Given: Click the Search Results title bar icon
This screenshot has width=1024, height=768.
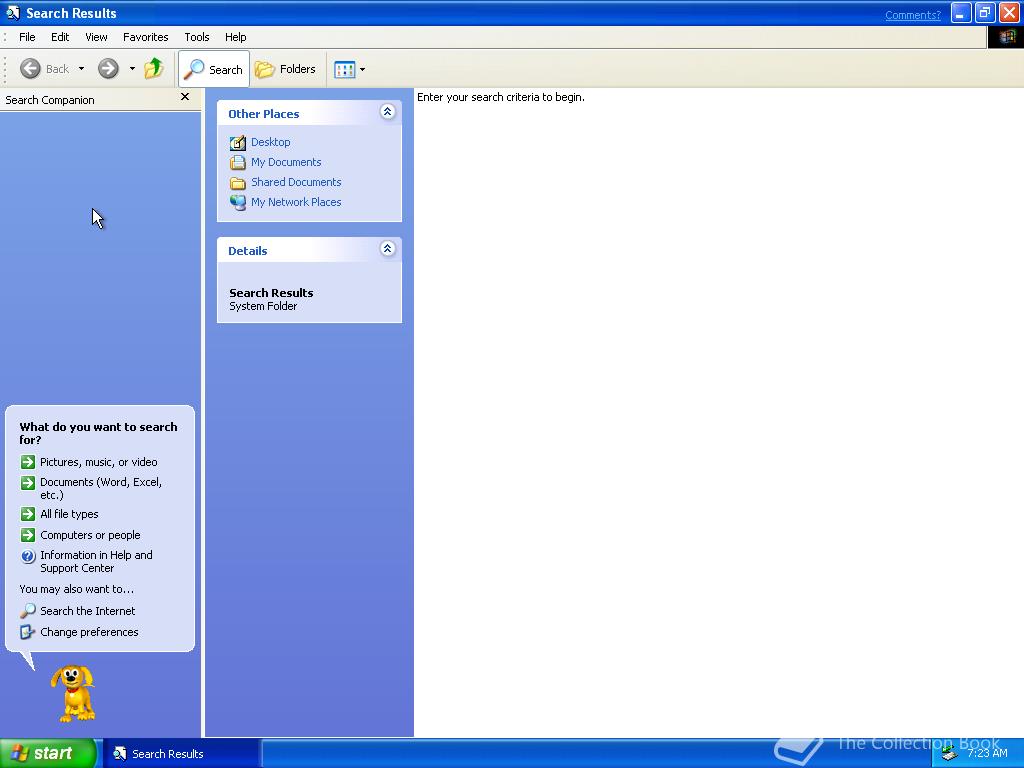Looking at the screenshot, I should [x=12, y=13].
